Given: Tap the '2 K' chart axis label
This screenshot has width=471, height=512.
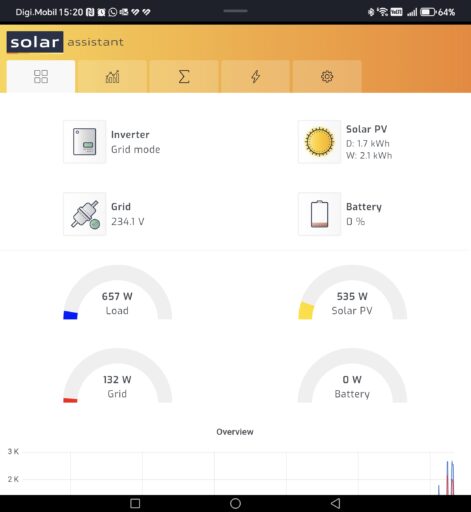Looking at the screenshot, I should pyautogui.click(x=13, y=479).
